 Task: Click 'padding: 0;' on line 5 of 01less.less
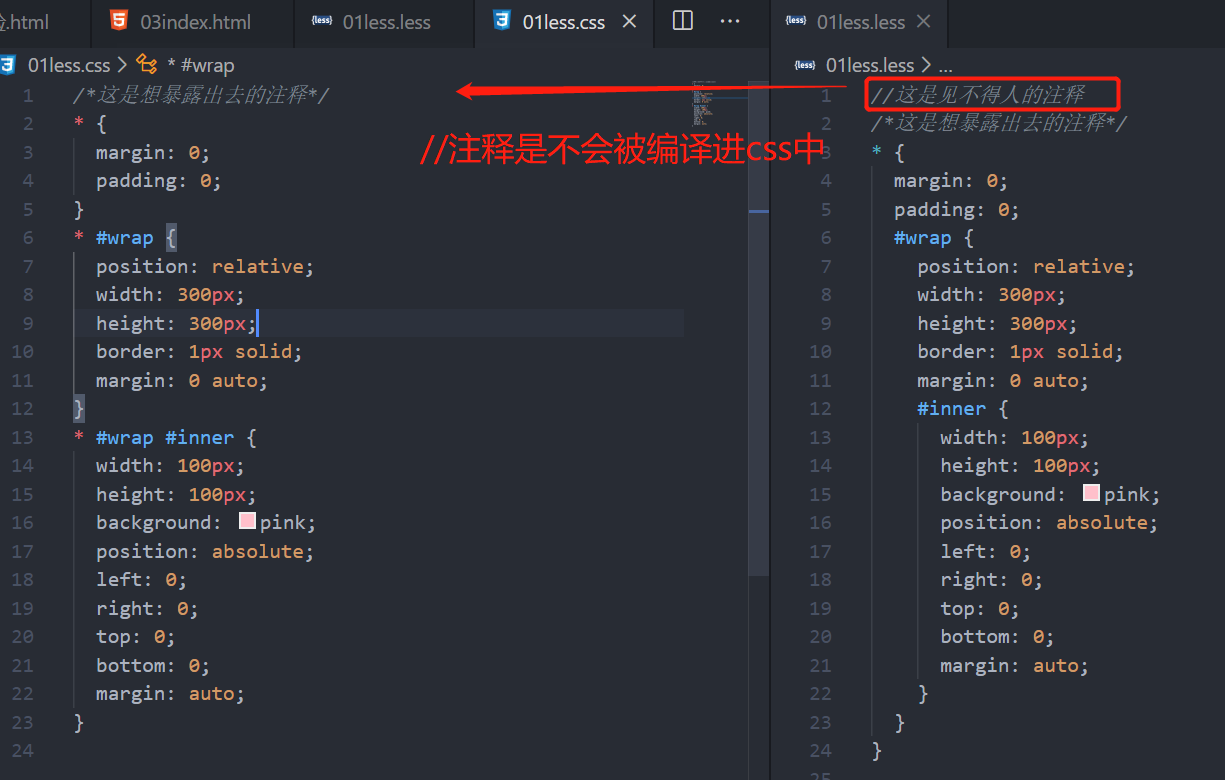pos(956,209)
